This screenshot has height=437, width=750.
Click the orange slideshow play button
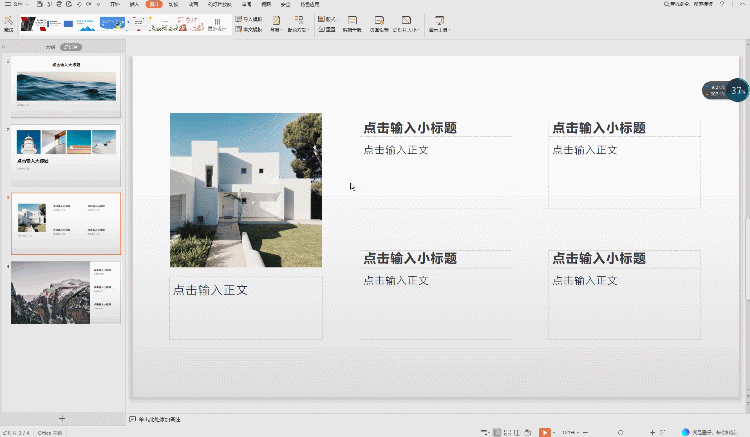click(545, 432)
